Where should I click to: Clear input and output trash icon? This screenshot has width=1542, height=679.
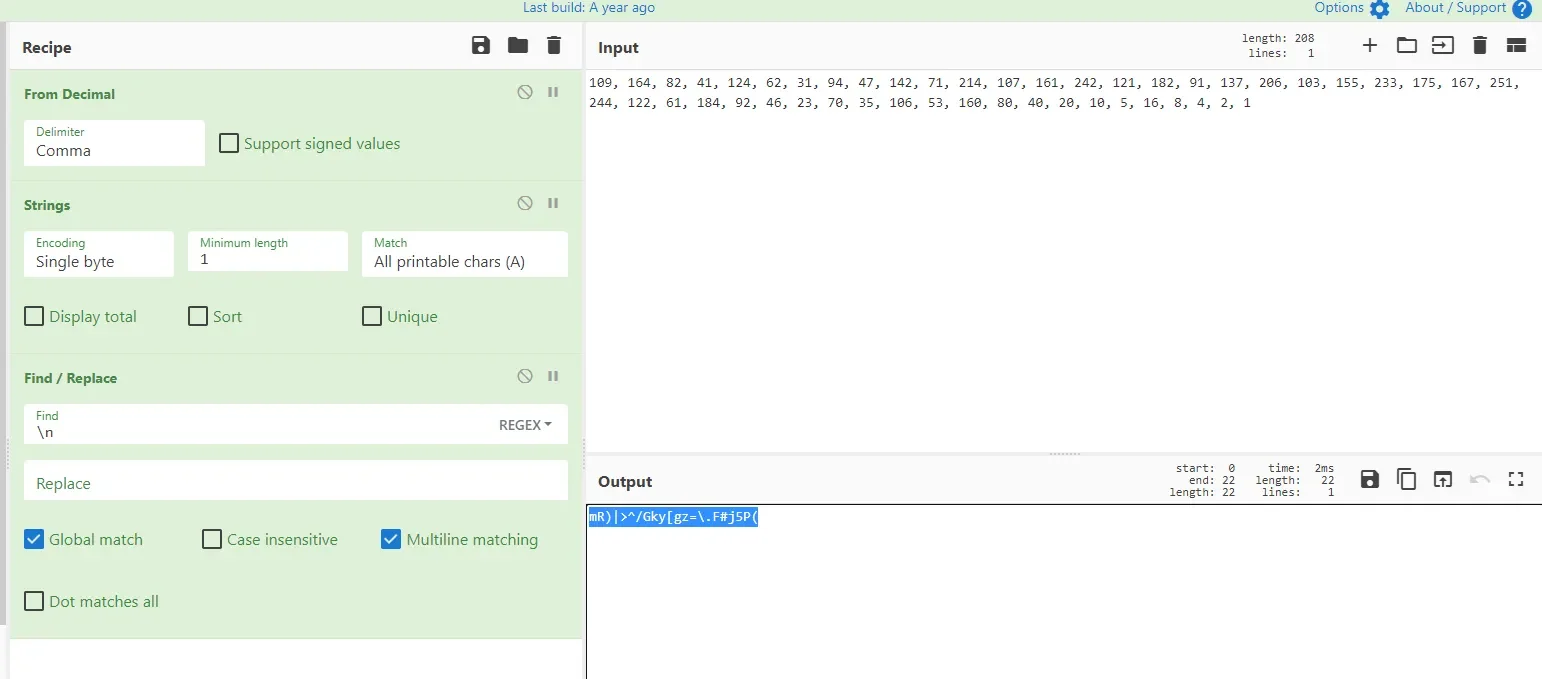[x=1480, y=45]
